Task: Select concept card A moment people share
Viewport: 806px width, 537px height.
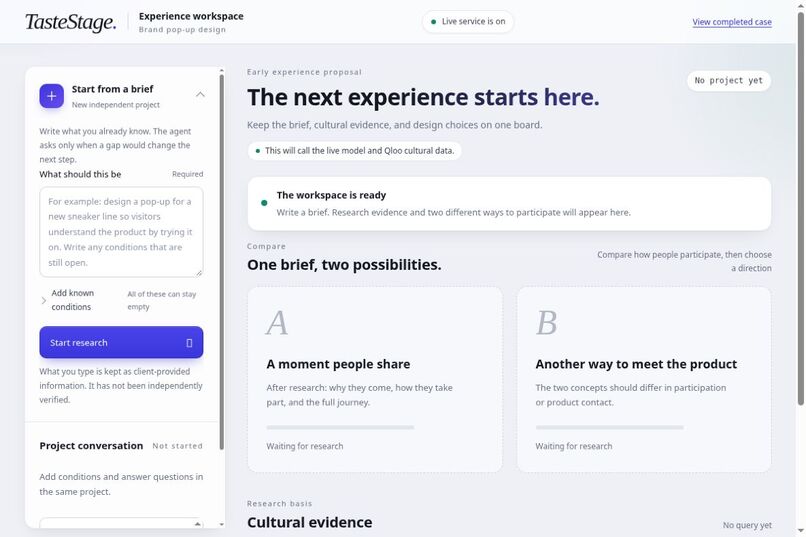Action: tap(375, 379)
